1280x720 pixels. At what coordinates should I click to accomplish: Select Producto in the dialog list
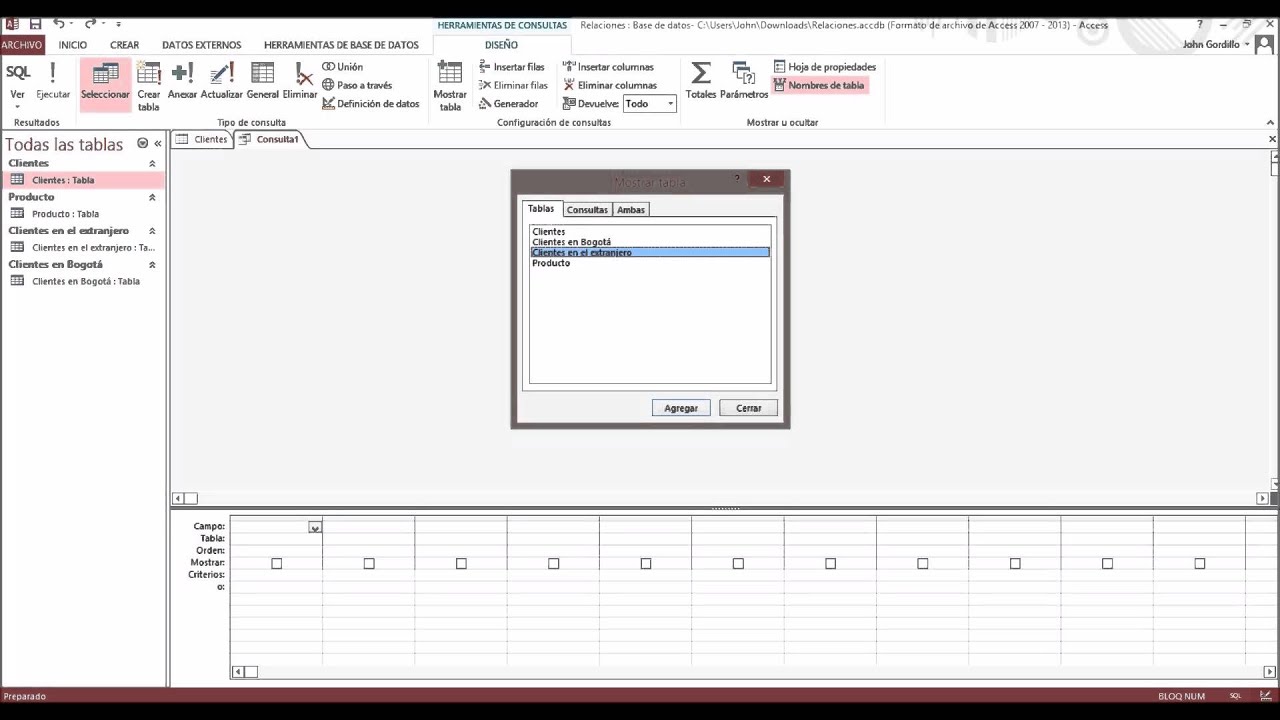(650, 263)
